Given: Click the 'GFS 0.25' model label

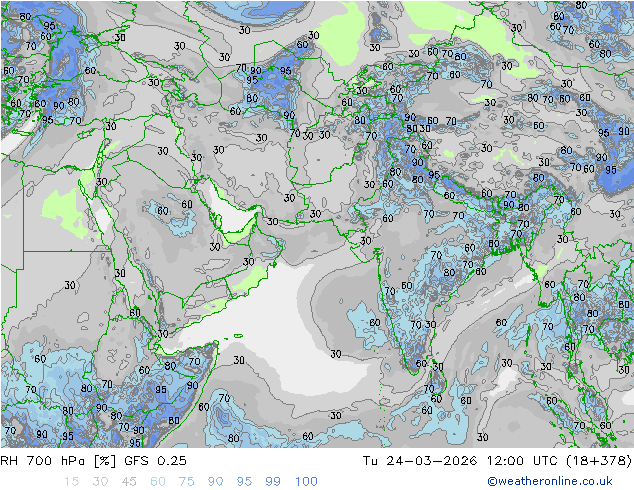Looking at the screenshot, I should click(x=155, y=461).
